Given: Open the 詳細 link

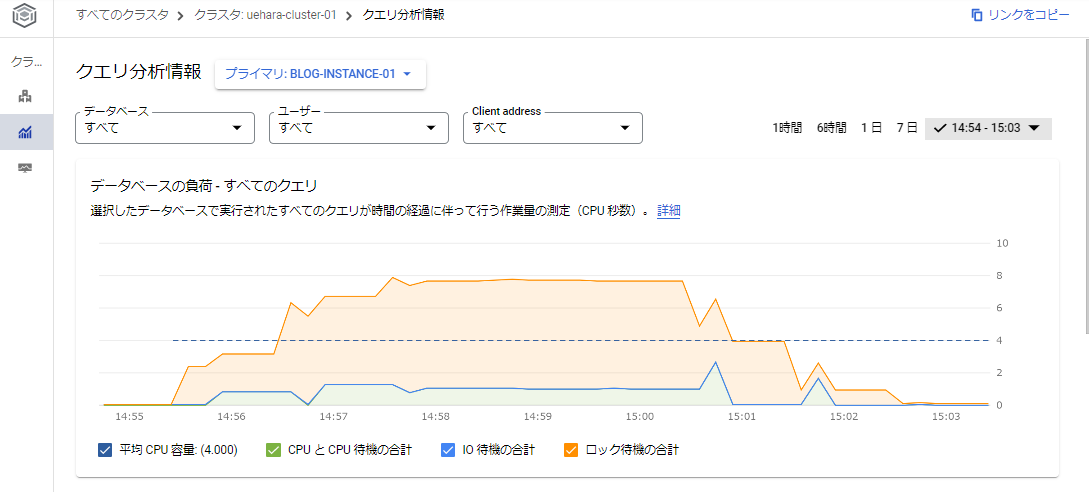Looking at the screenshot, I should click(x=668, y=211).
